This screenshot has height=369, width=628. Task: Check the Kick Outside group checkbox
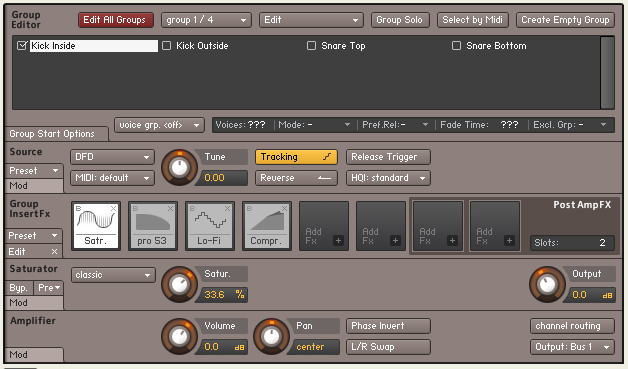click(x=166, y=46)
